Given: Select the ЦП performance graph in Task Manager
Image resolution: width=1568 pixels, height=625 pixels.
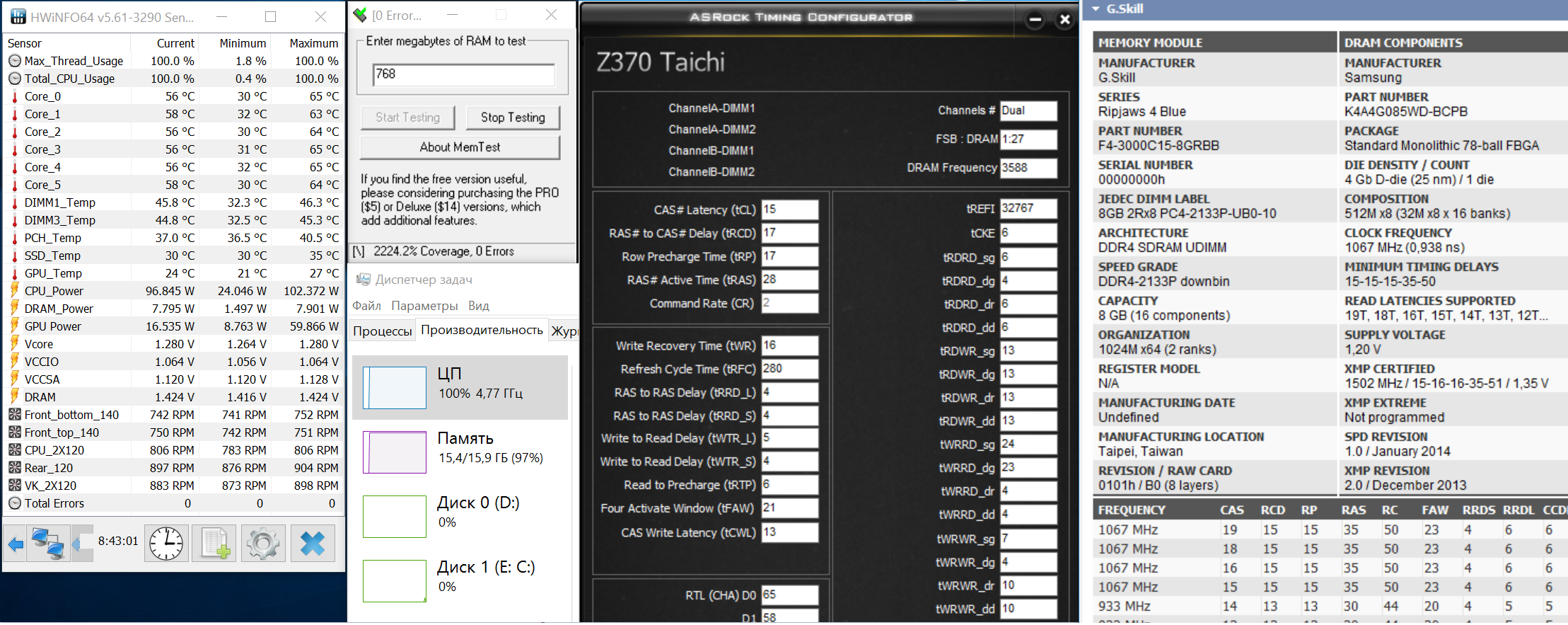Looking at the screenshot, I should point(460,387).
